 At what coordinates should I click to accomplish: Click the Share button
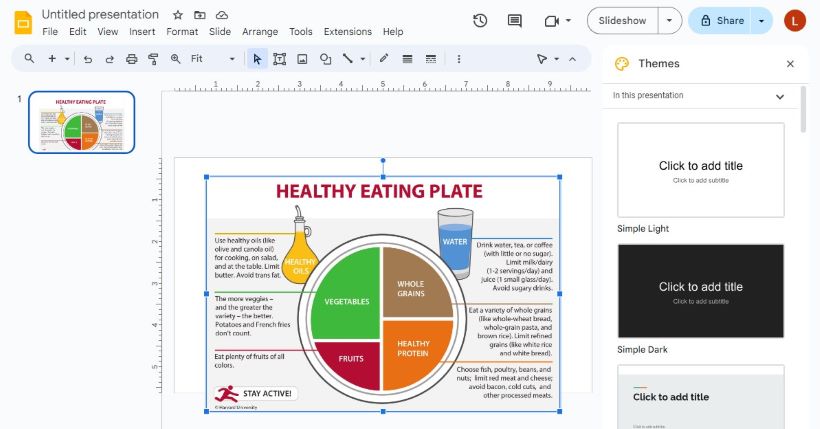721,21
